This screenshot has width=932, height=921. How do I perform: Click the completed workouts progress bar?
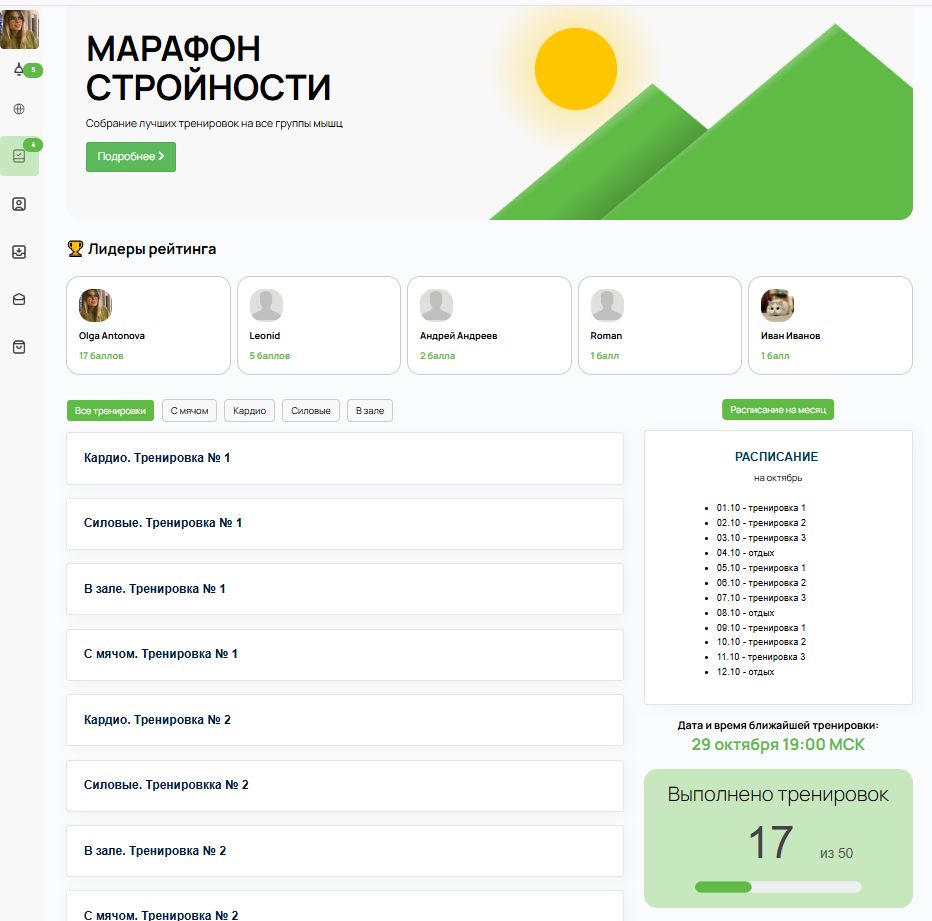click(x=777, y=887)
